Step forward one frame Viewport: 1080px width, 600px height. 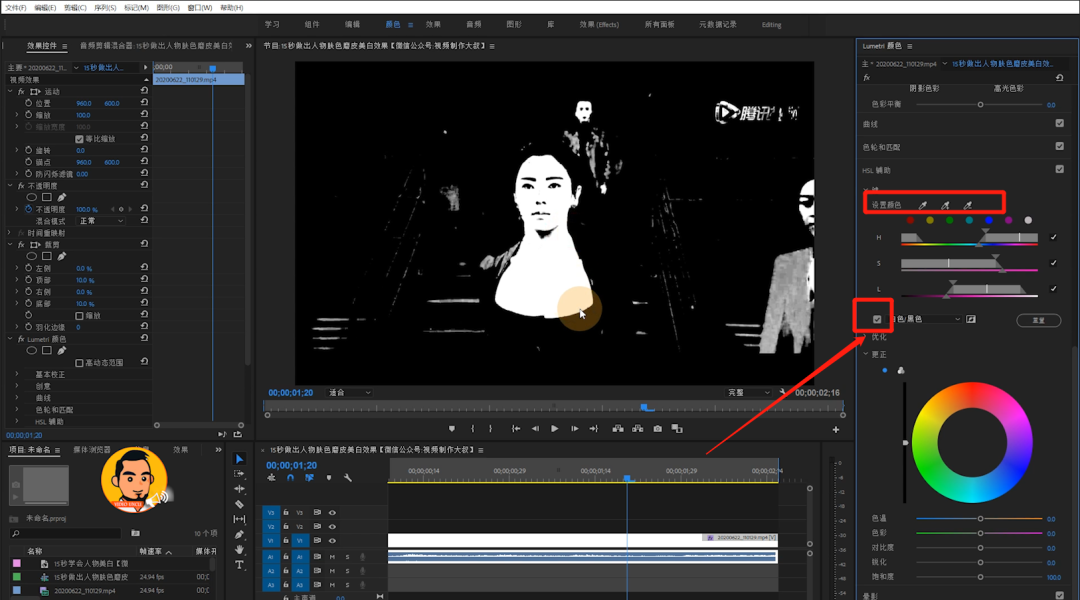tap(574, 428)
